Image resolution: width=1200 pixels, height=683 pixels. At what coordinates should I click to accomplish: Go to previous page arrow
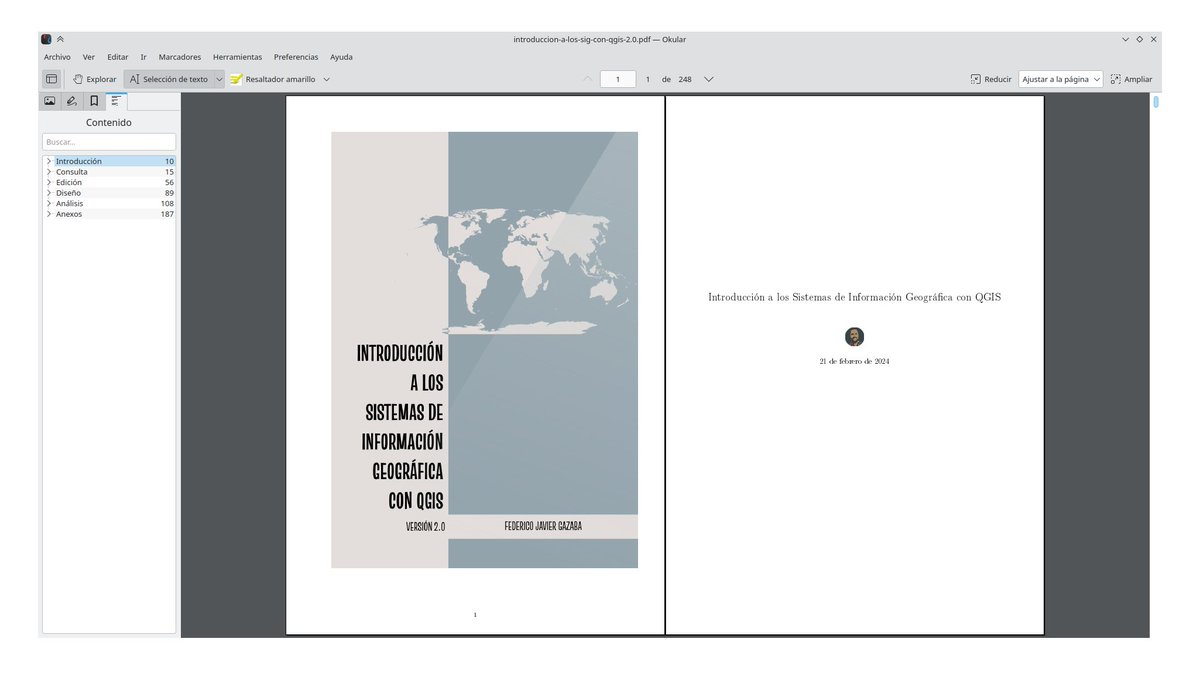588,79
